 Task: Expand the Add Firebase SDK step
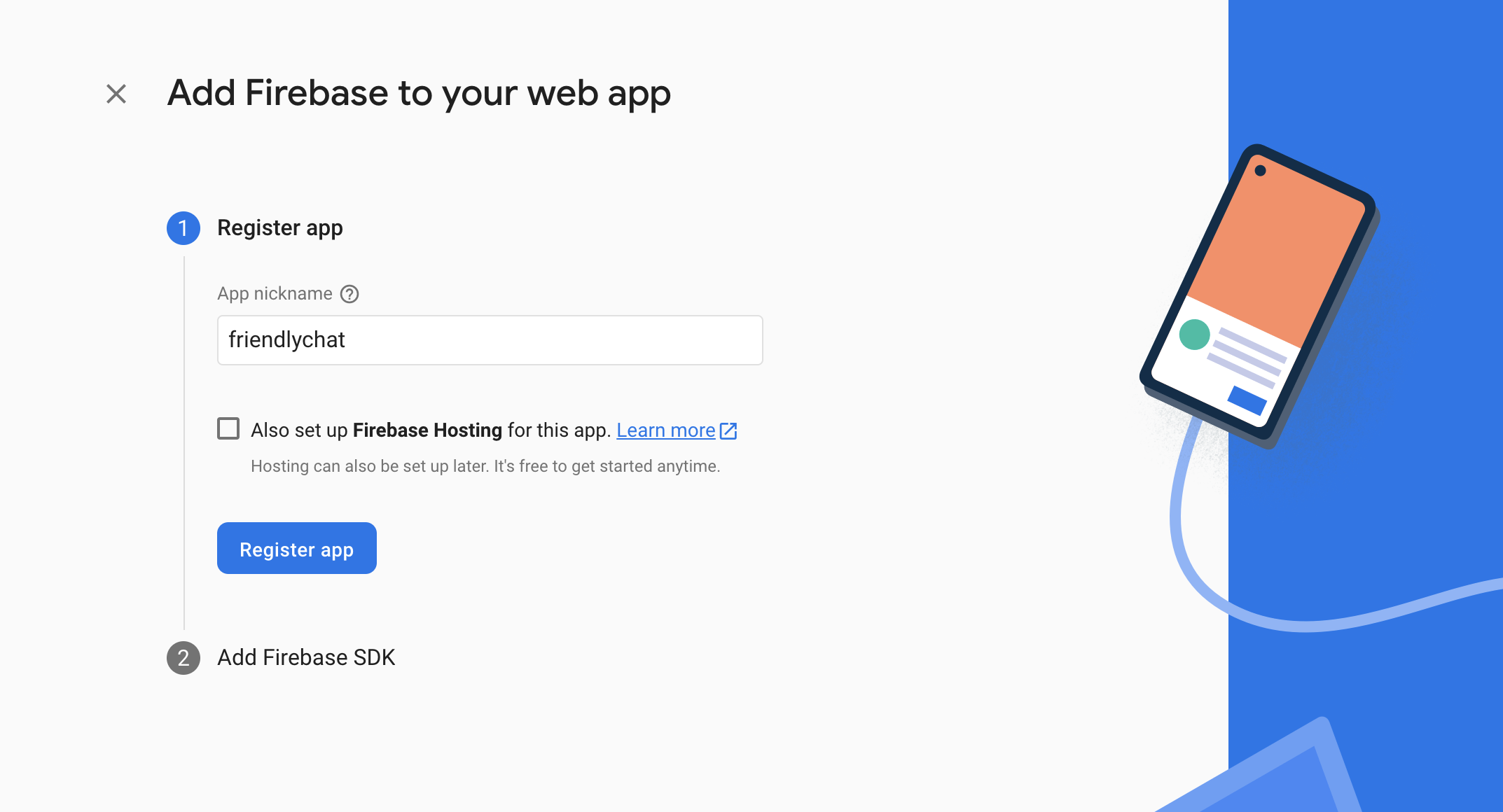[305, 656]
